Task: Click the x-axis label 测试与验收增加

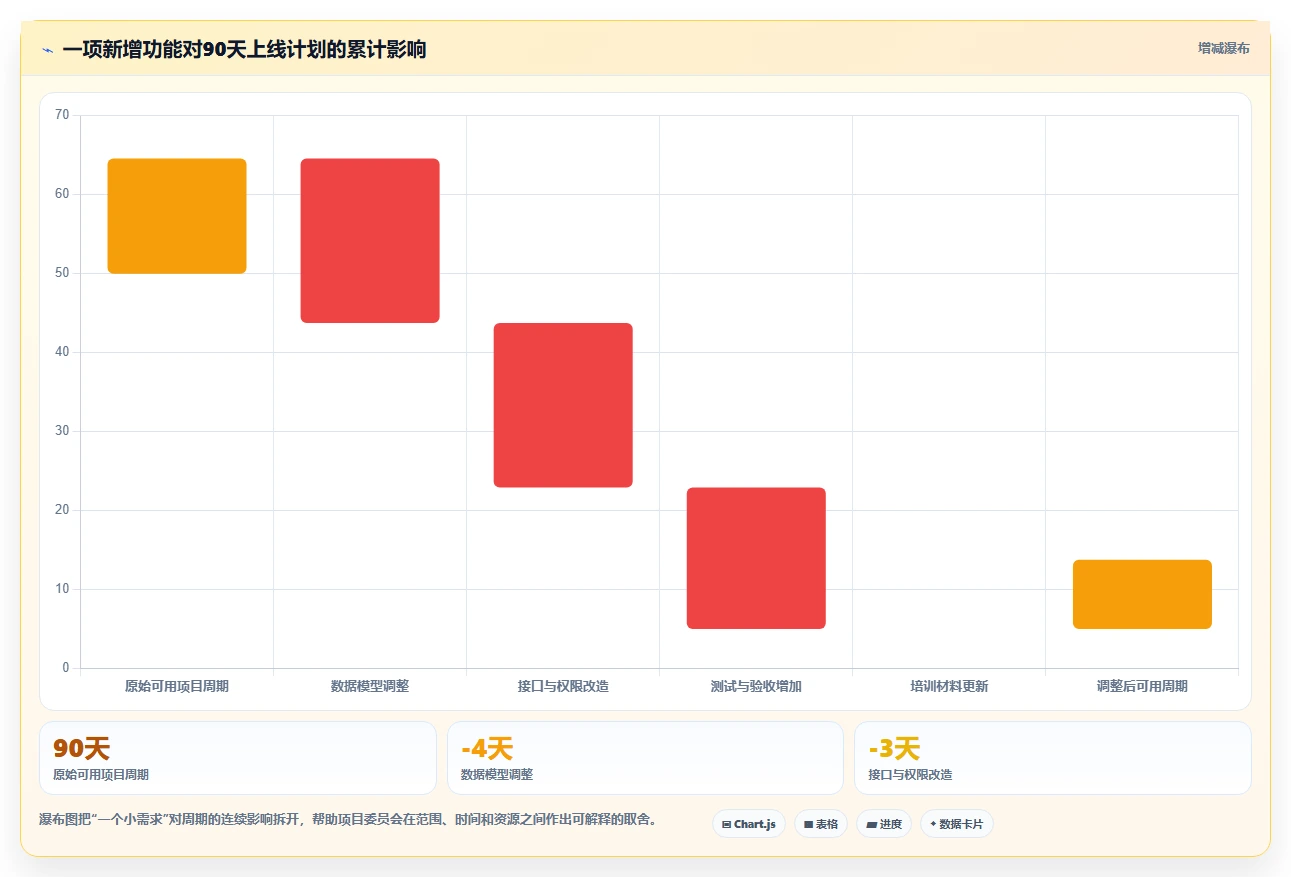Action: click(x=756, y=686)
